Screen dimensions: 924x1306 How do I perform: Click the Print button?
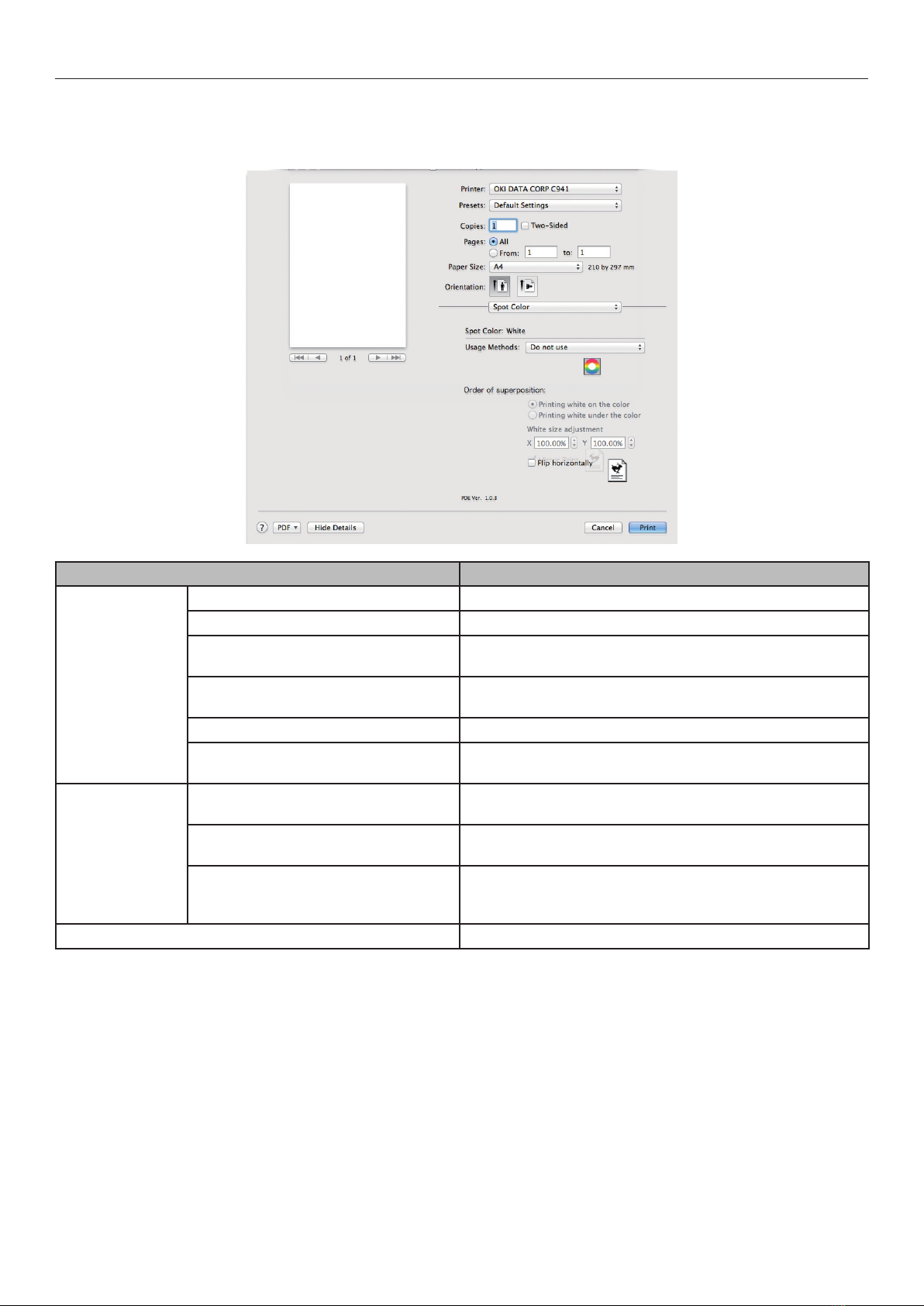[x=647, y=528]
